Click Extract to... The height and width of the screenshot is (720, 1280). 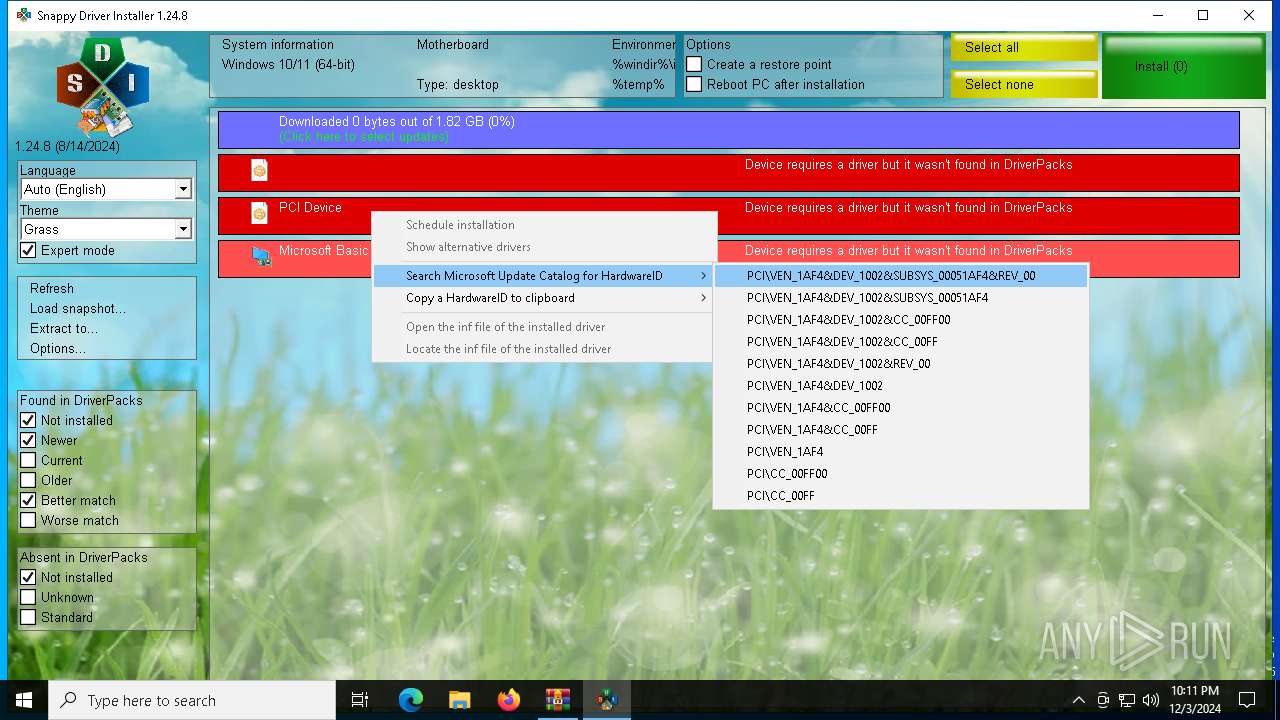tap(64, 328)
